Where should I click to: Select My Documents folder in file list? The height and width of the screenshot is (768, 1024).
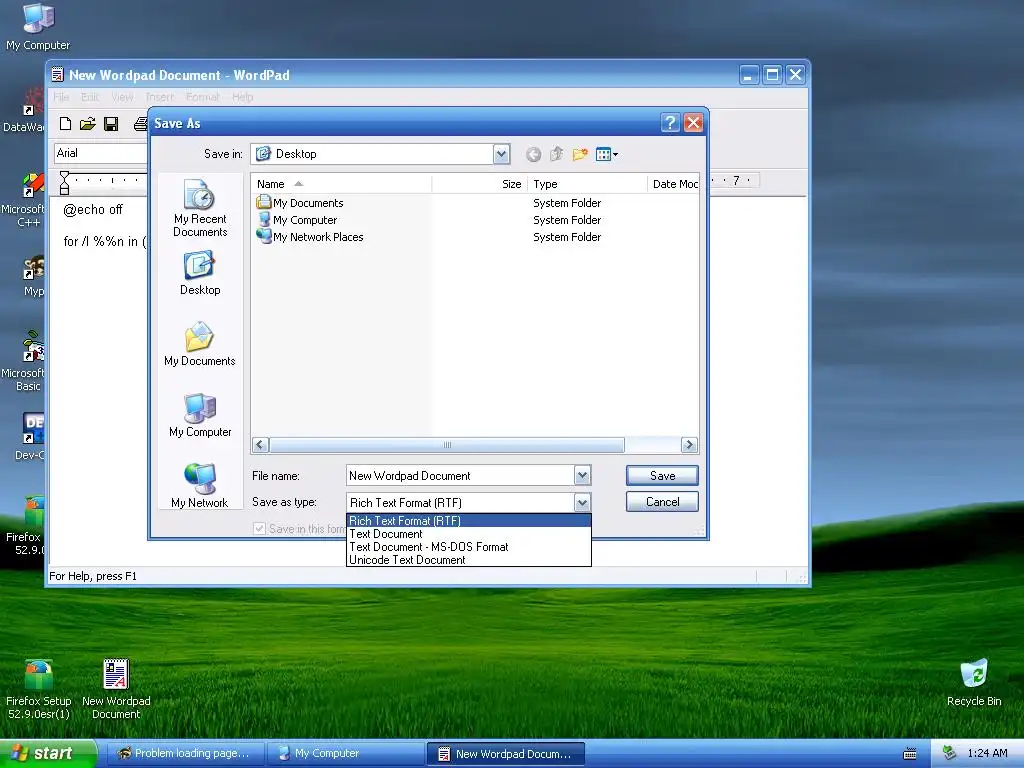[x=300, y=203]
